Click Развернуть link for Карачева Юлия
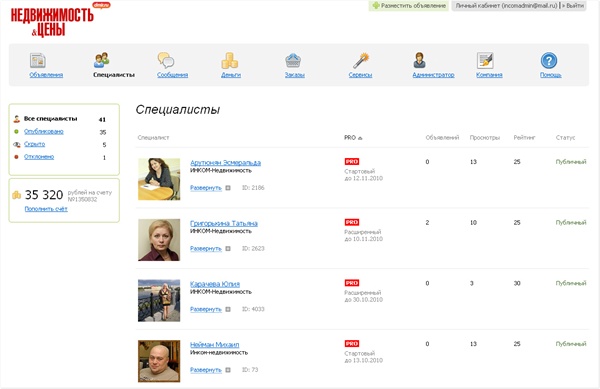This screenshot has height=389, width=600. pyautogui.click(x=206, y=309)
